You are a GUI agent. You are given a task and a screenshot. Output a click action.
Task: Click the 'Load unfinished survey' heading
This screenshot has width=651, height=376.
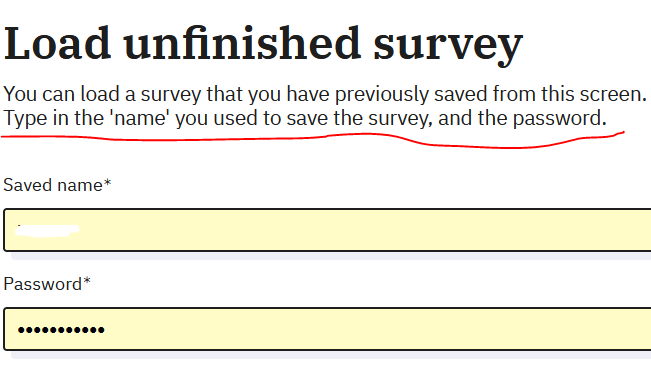click(x=263, y=44)
